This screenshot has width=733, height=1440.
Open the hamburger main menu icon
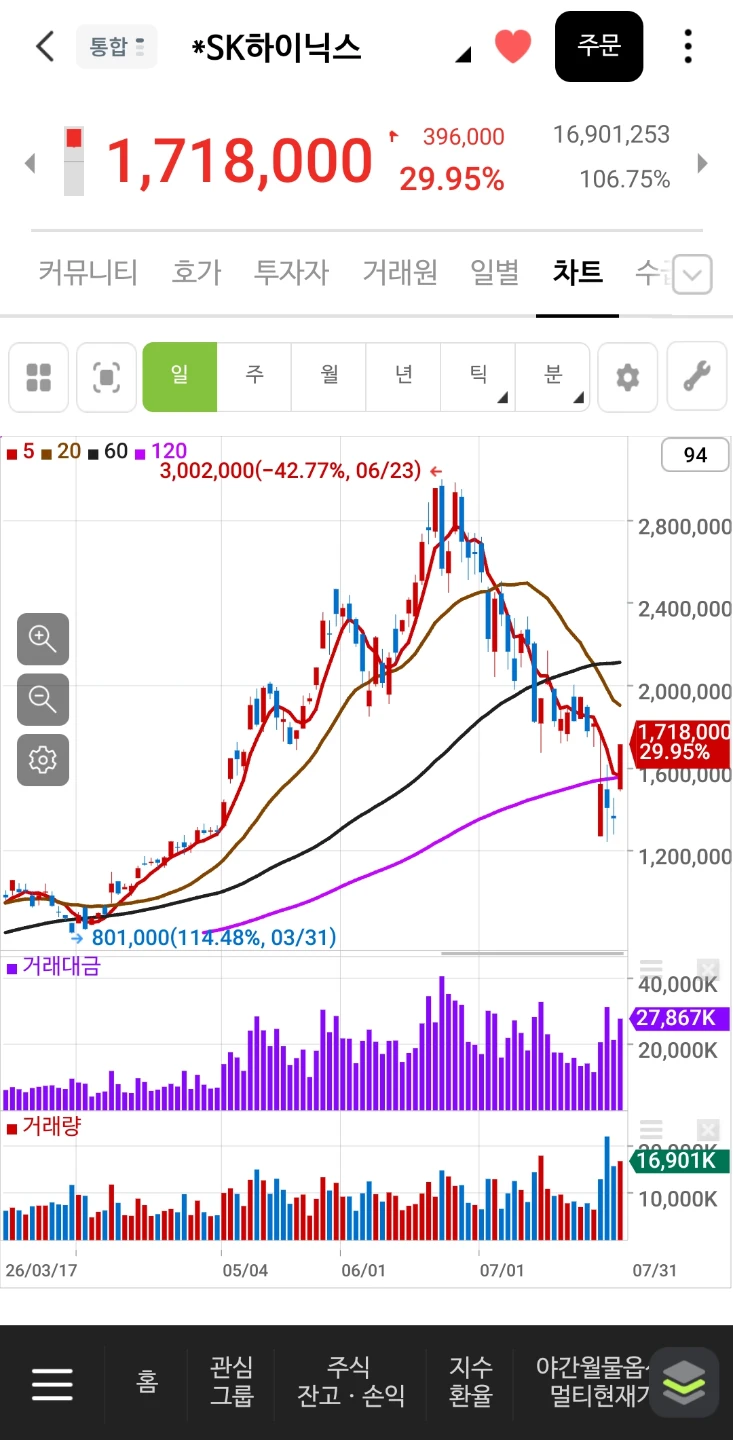pyautogui.click(x=52, y=1383)
